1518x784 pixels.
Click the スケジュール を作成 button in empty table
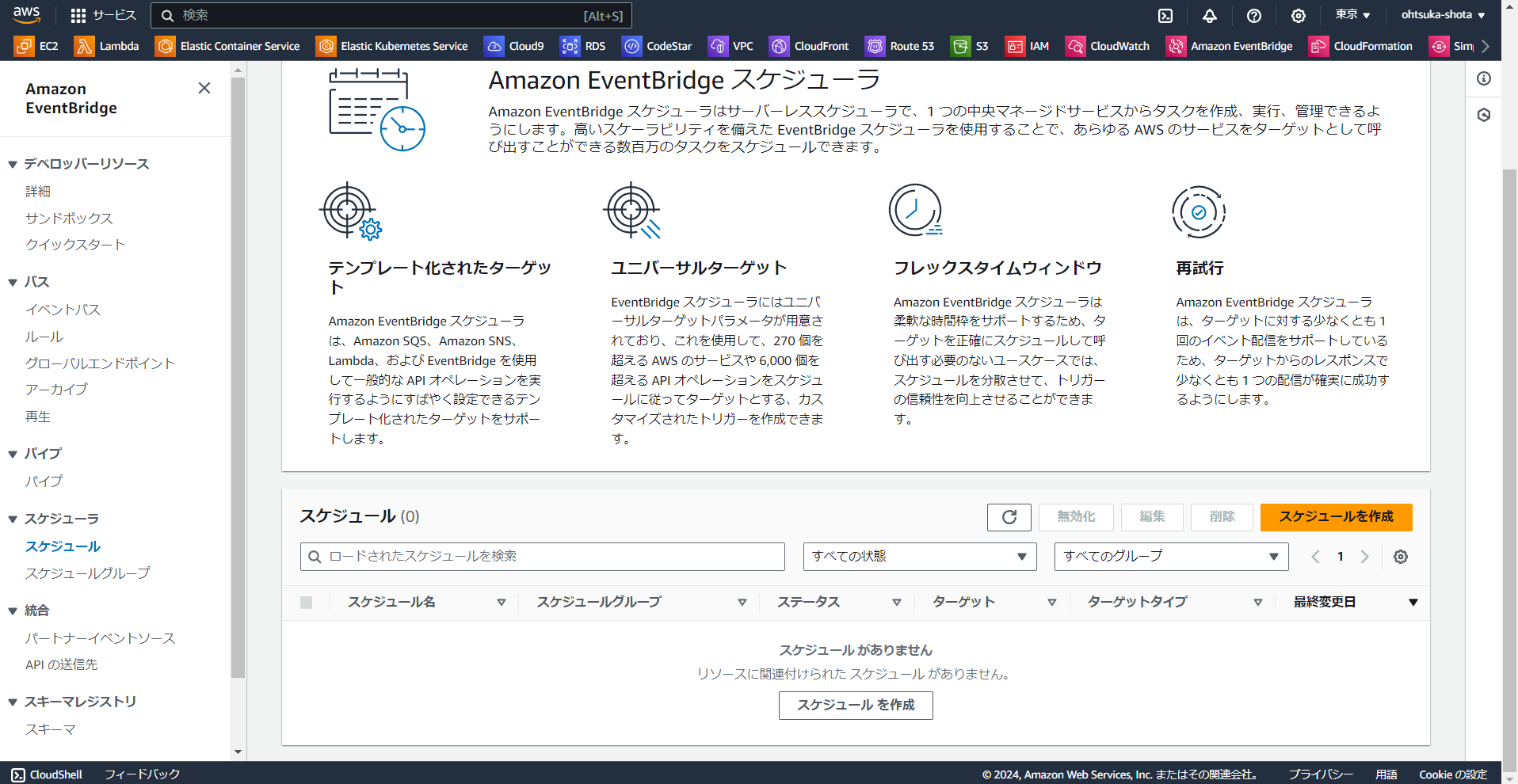pos(856,706)
